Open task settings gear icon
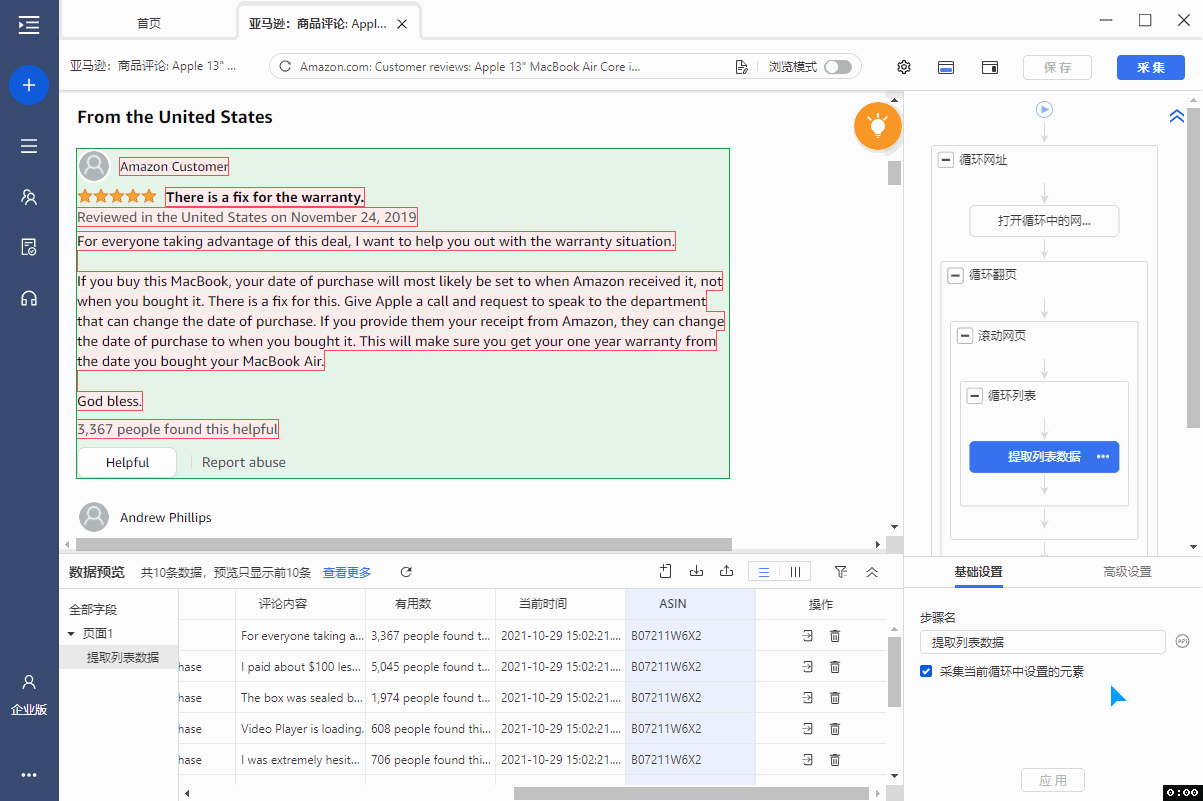This screenshot has width=1203, height=801. 904,67
